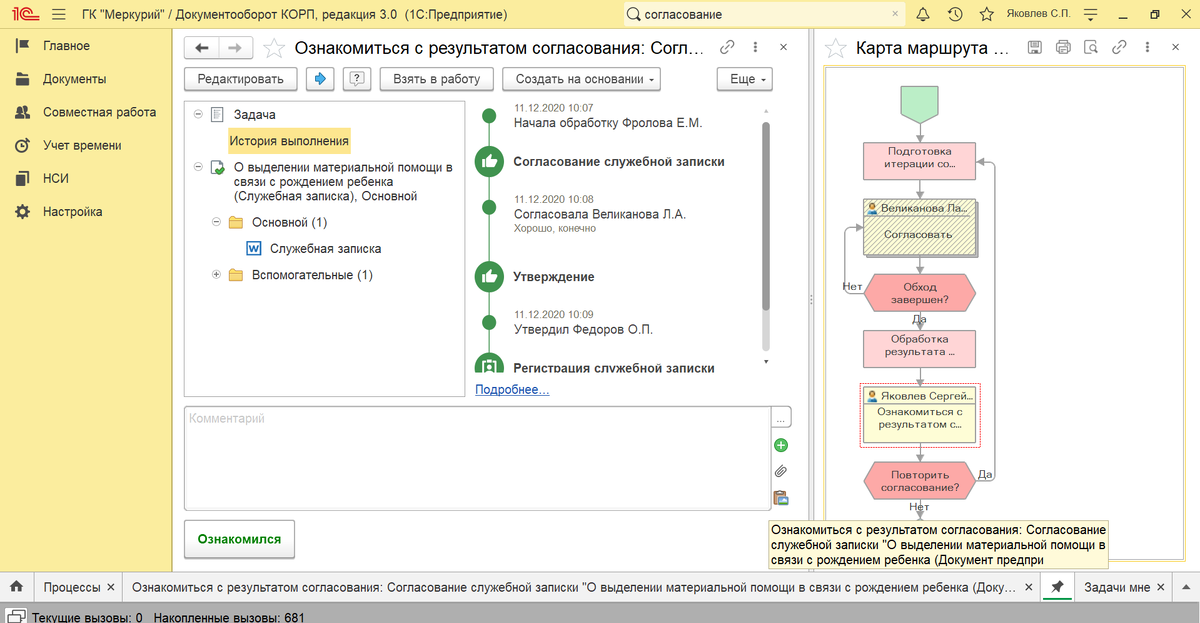Get link to the route map
The image size is (1200, 623).
[1120, 47]
